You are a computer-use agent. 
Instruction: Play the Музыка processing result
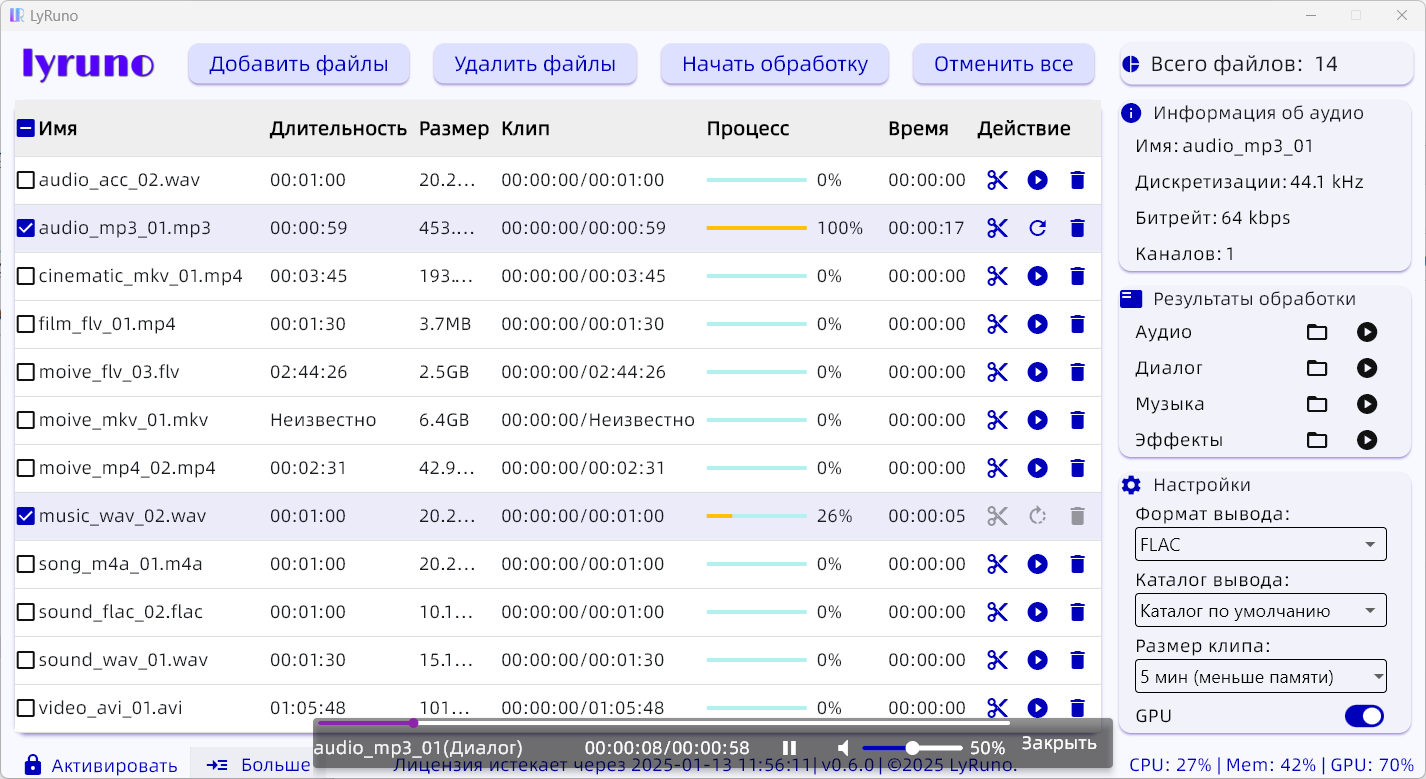point(1367,404)
